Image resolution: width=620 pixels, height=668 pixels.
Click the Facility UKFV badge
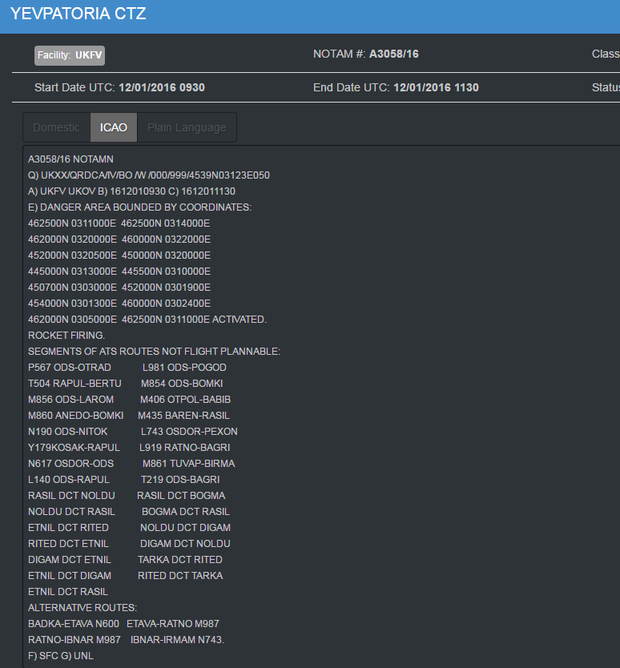pos(69,54)
